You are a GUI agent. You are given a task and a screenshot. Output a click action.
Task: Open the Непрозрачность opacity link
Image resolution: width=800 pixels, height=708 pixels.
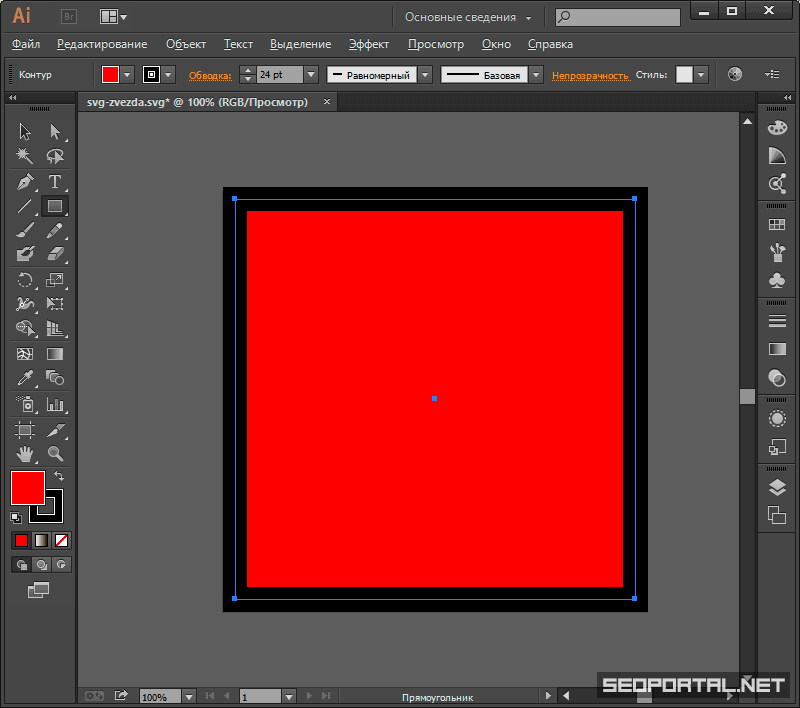[590, 76]
